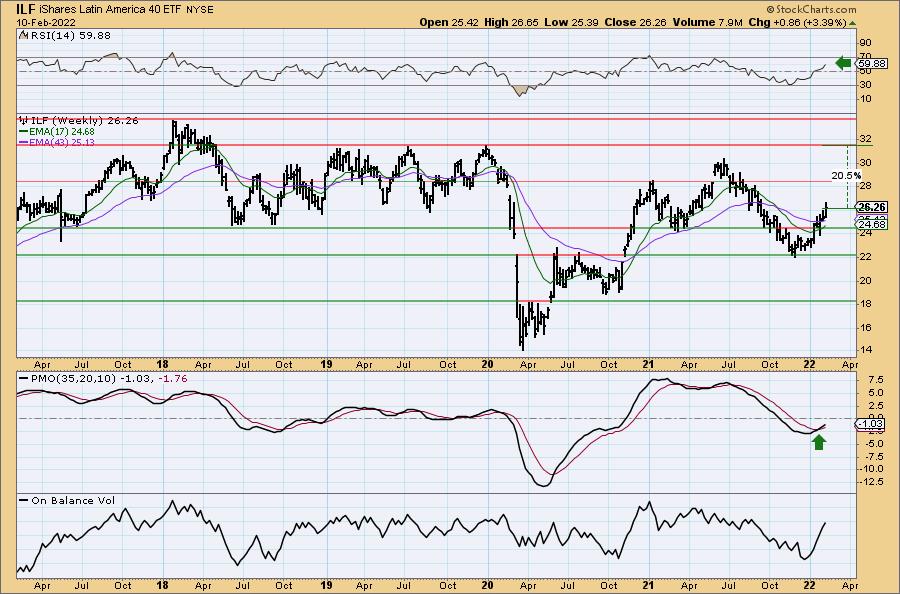Click the -12.5 level on PMO axis

tap(870, 482)
